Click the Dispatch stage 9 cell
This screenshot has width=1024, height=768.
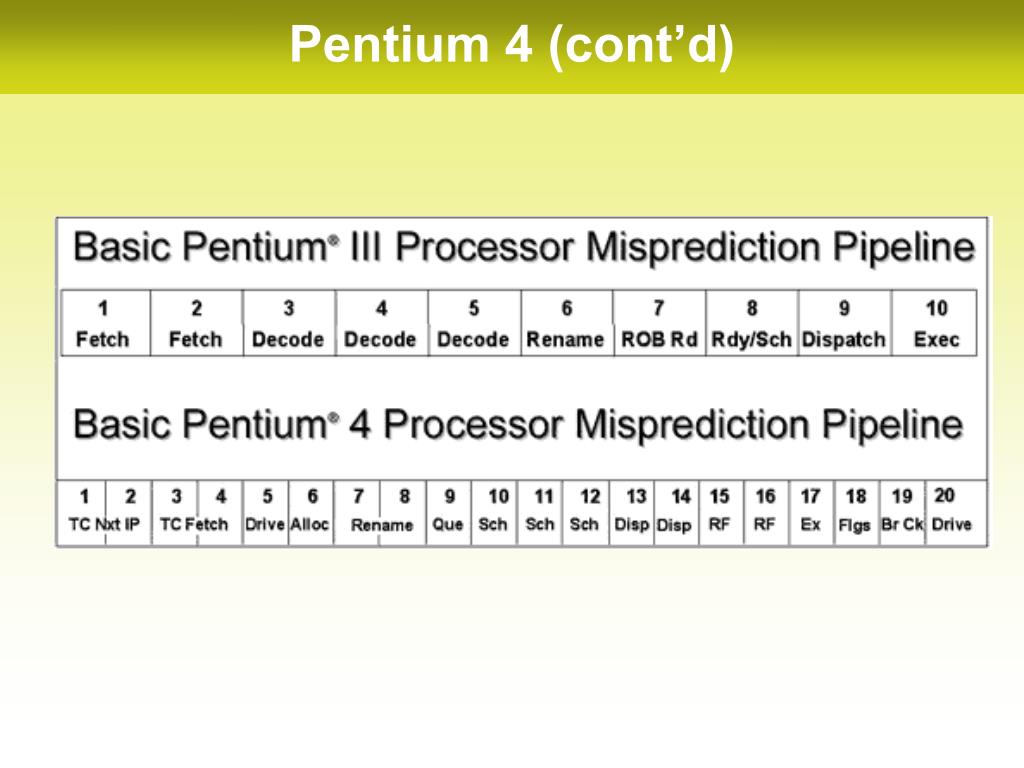(x=844, y=323)
